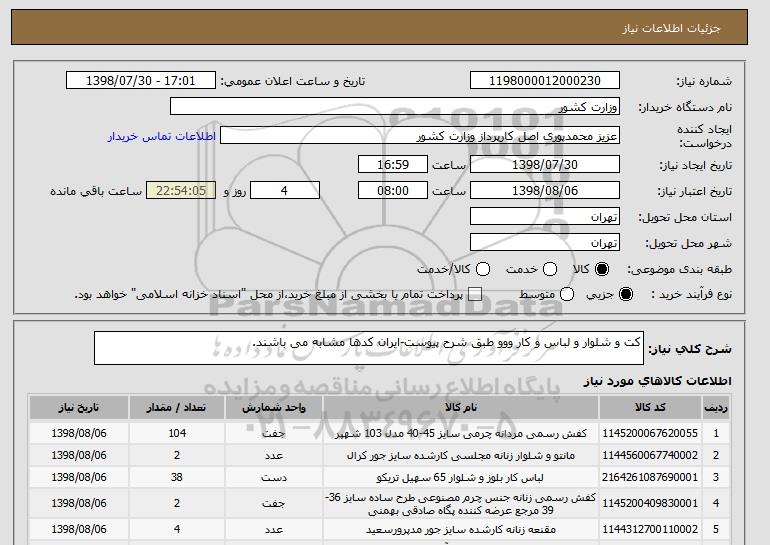Click unit دست in row 3
This screenshot has height=545, width=770.
coord(274,478)
